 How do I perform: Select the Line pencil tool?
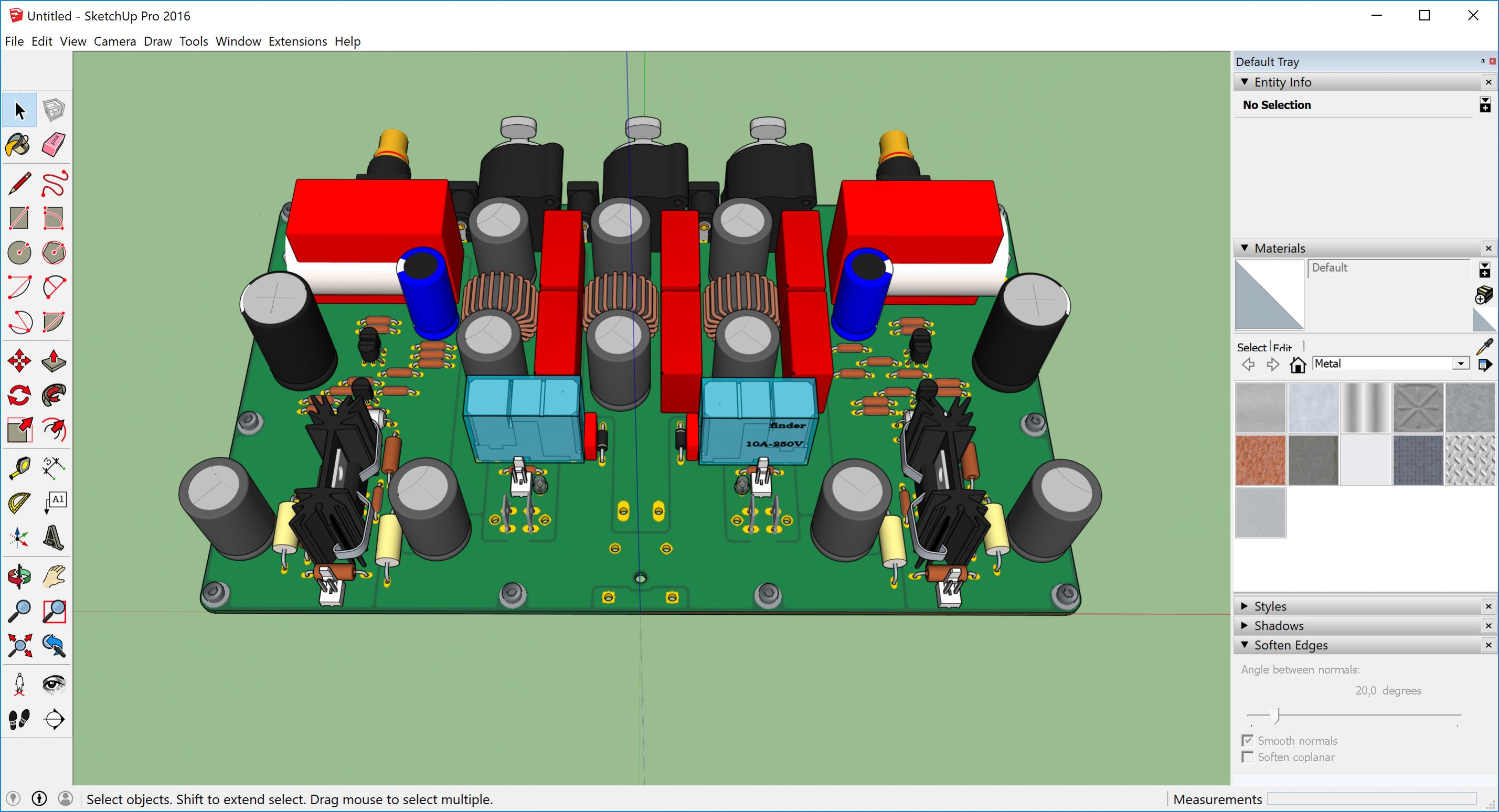[x=19, y=183]
